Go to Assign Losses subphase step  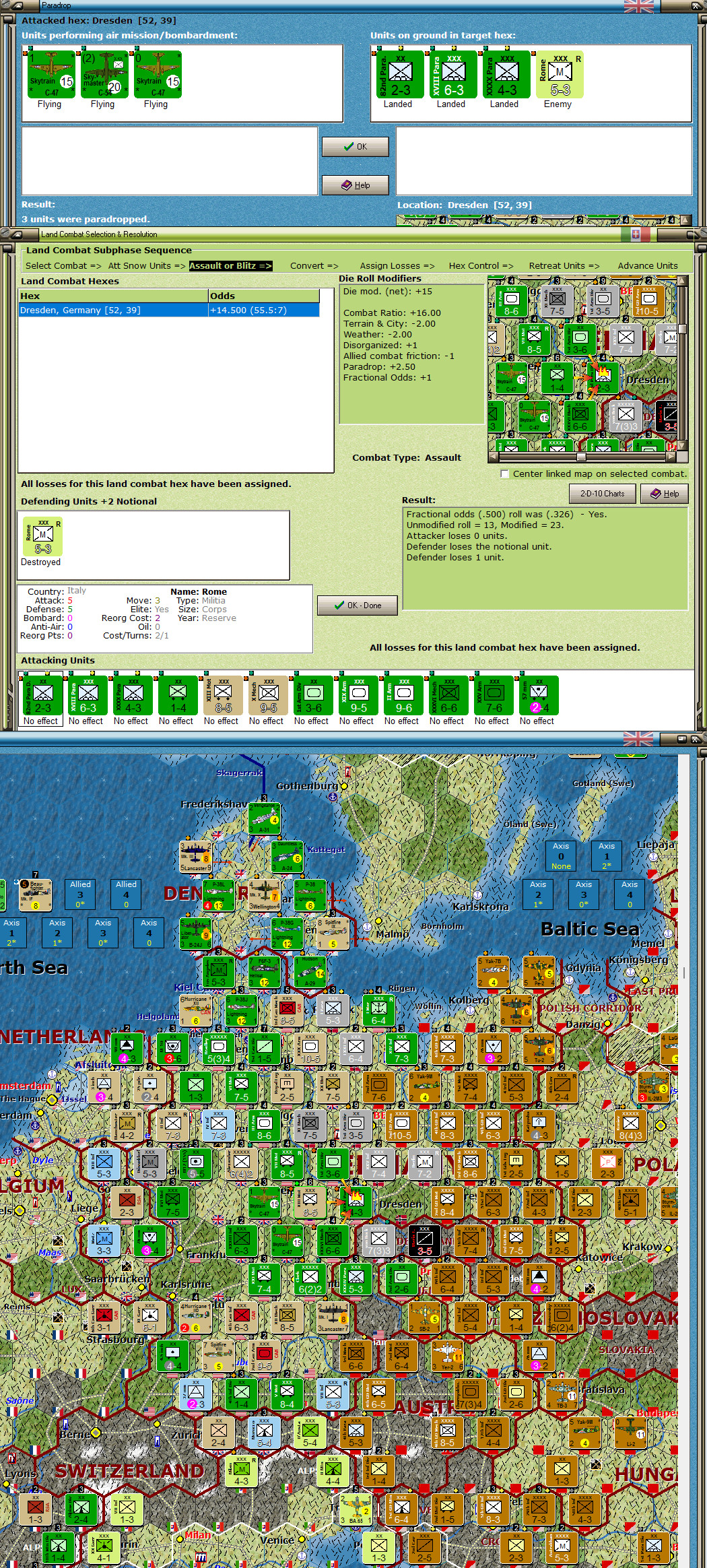click(397, 266)
